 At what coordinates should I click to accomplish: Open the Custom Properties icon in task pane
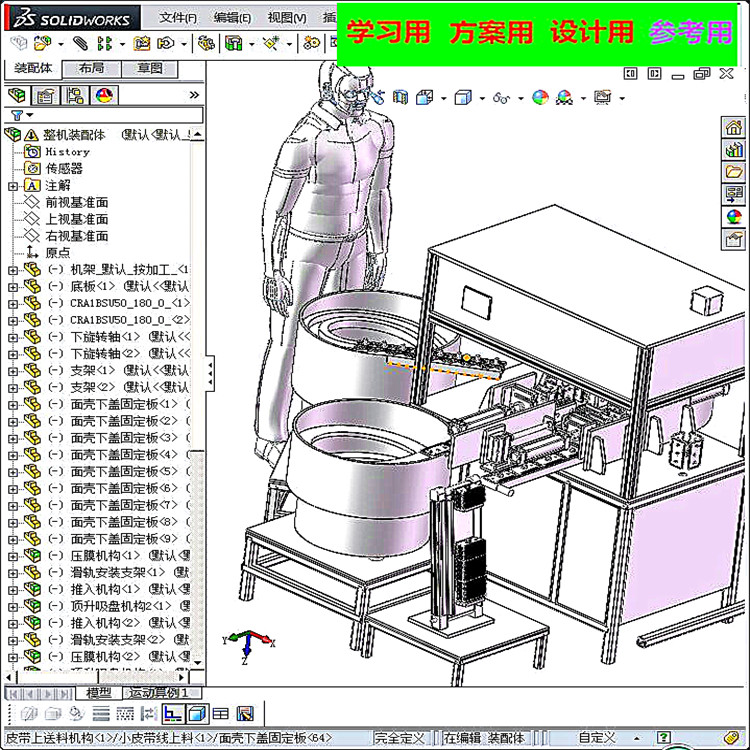(734, 239)
